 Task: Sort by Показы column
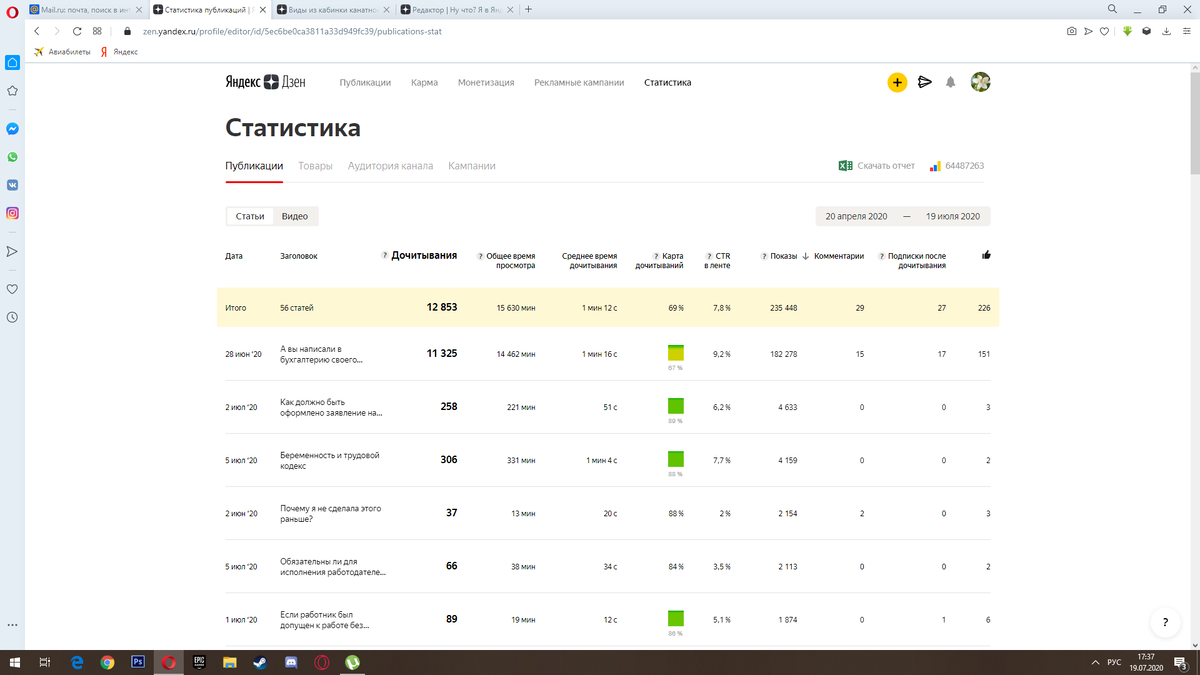click(785, 256)
